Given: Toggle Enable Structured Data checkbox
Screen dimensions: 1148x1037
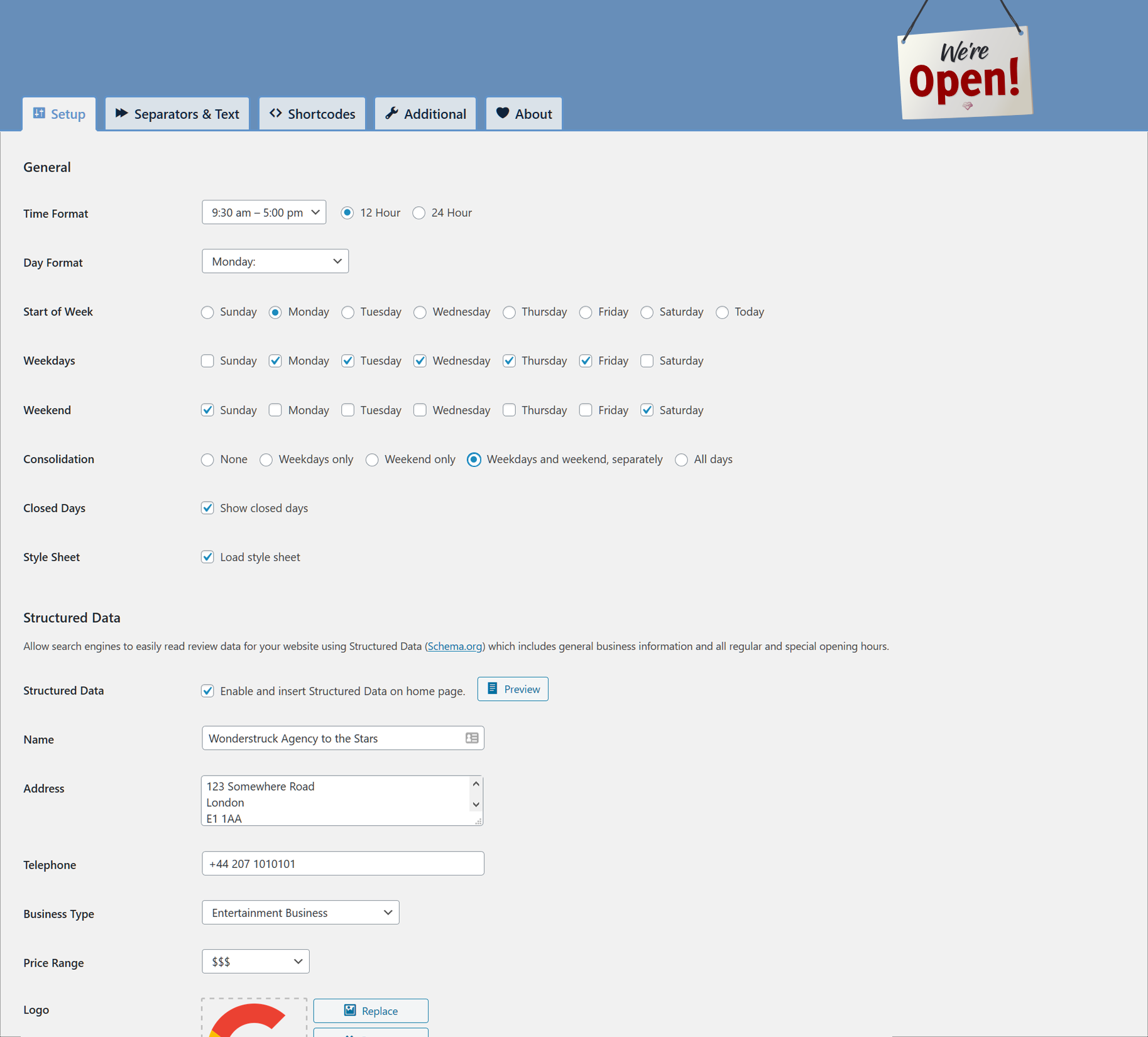Looking at the screenshot, I should [207, 691].
